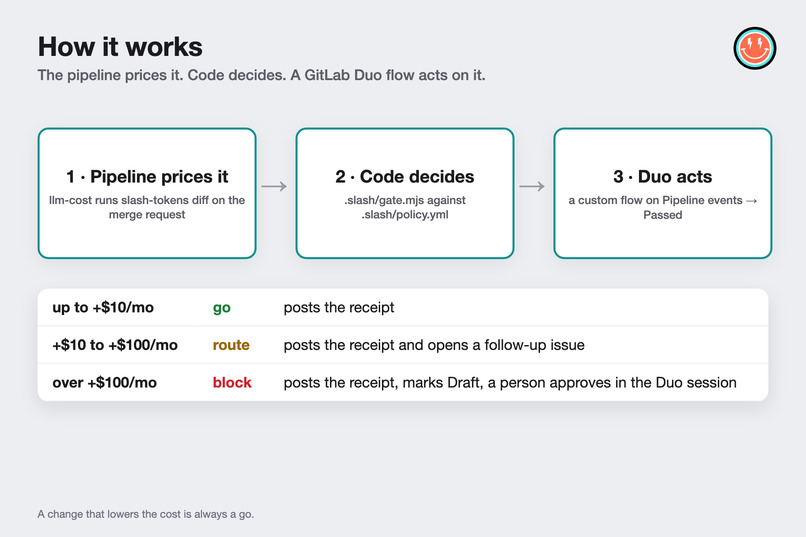
Task: Click the red block status label
Action: [x=232, y=382]
